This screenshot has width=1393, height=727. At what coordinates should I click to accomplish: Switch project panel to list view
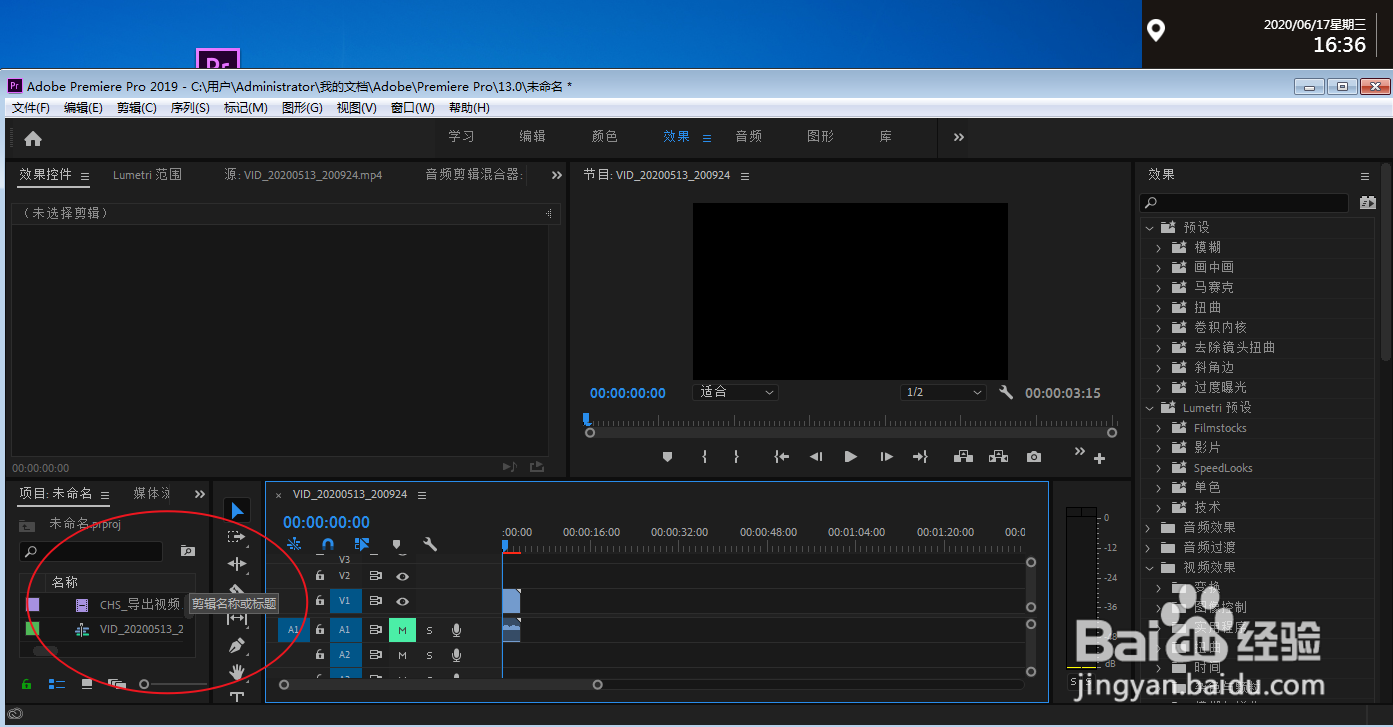click(x=57, y=684)
